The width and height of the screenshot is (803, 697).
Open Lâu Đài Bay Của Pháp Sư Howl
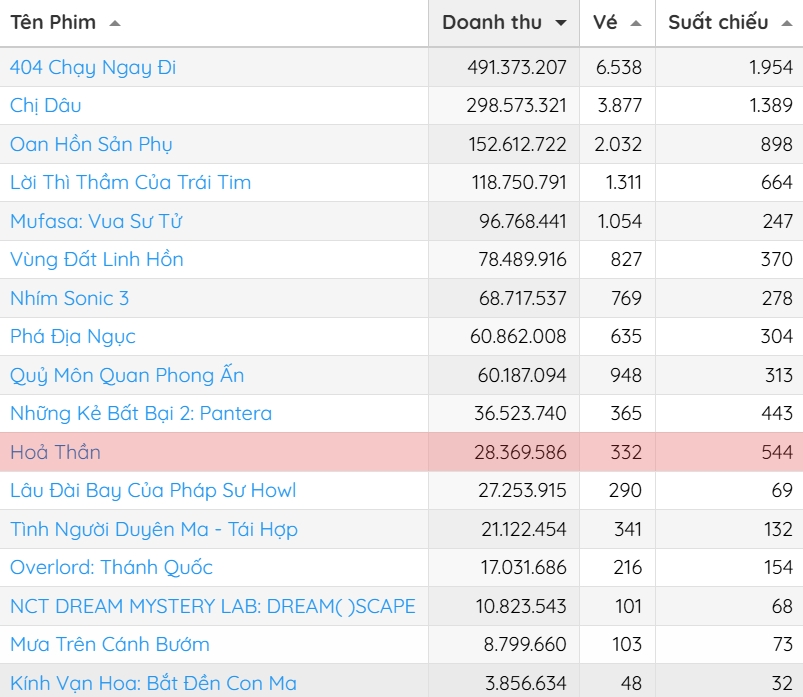click(153, 490)
